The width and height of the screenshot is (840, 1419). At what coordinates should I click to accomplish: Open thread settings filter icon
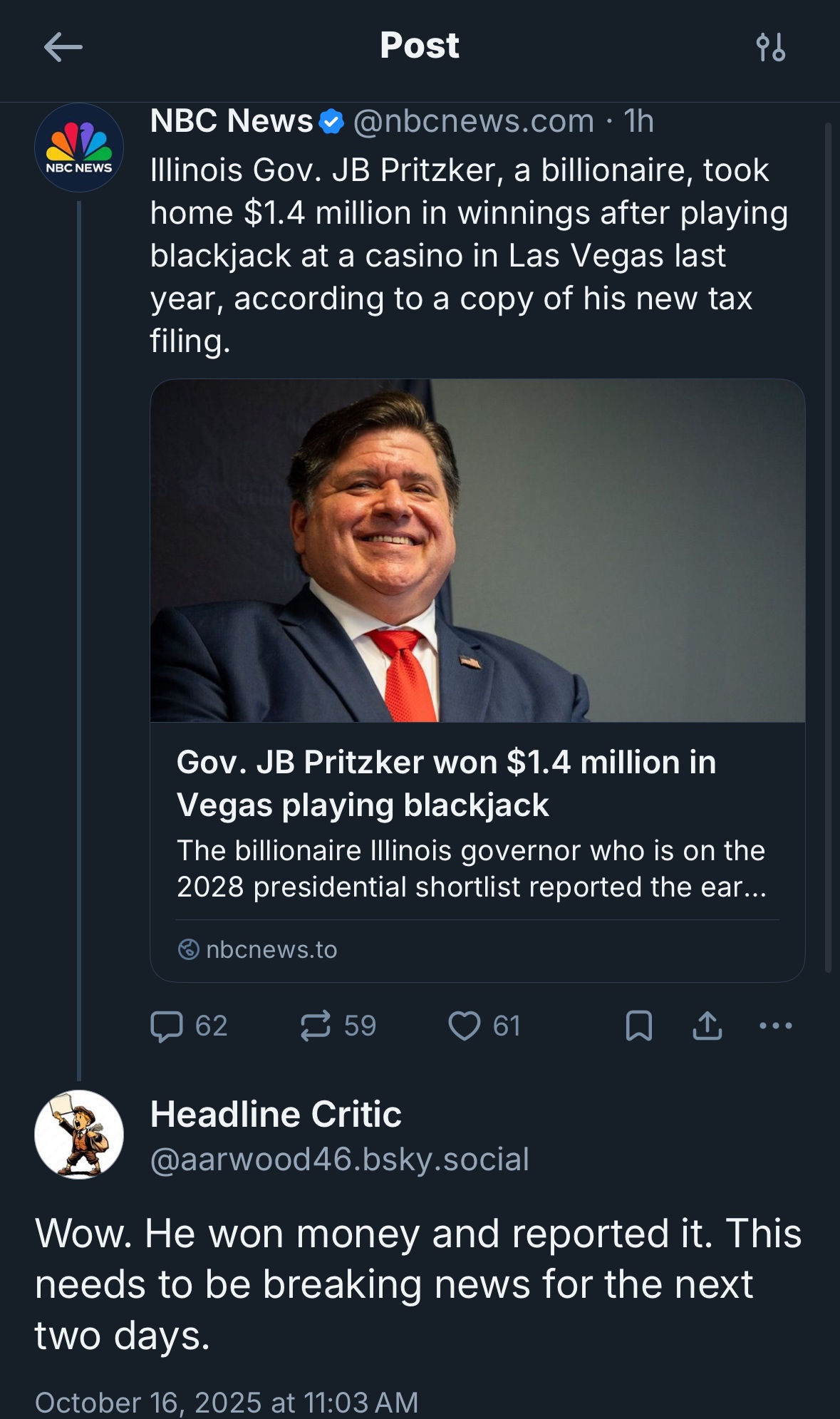coord(770,48)
